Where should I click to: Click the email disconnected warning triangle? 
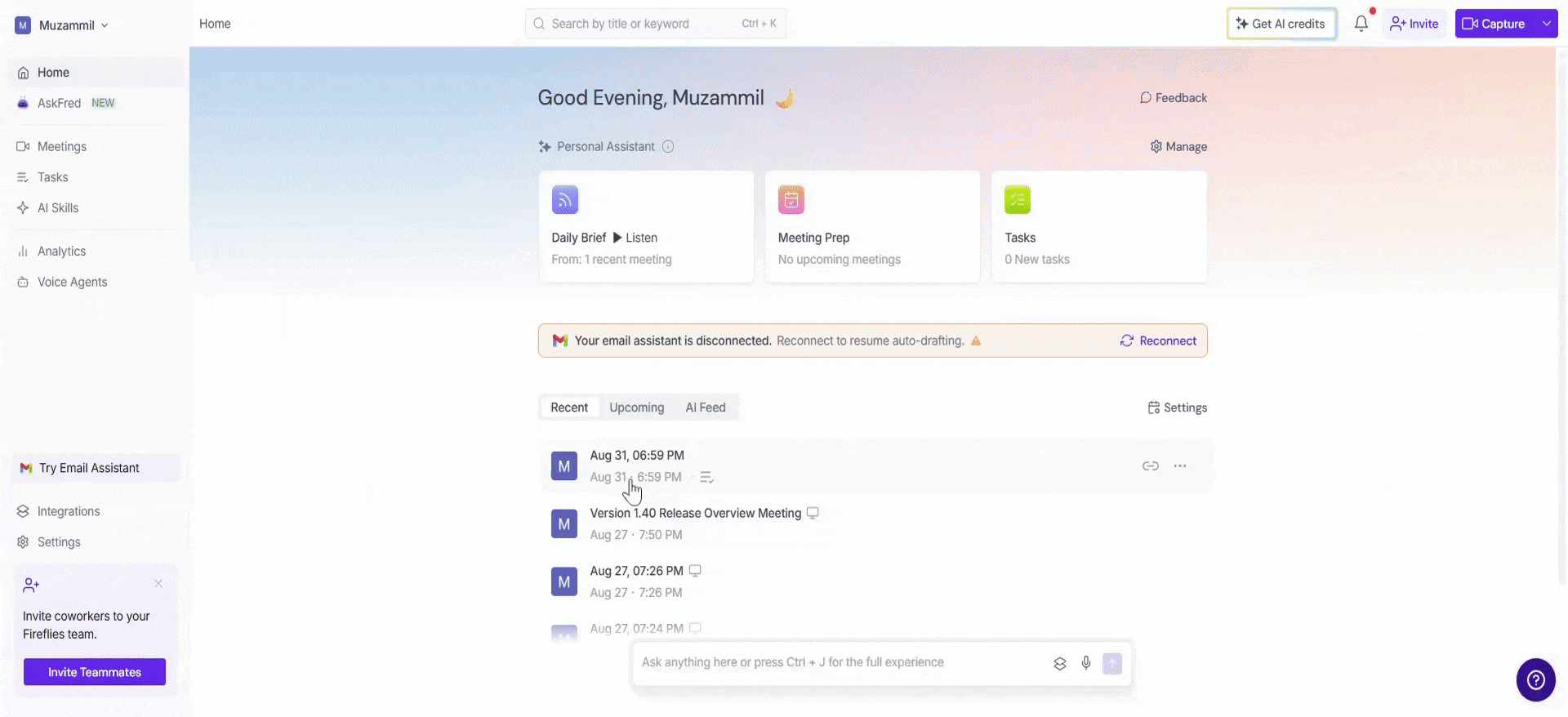tap(976, 341)
